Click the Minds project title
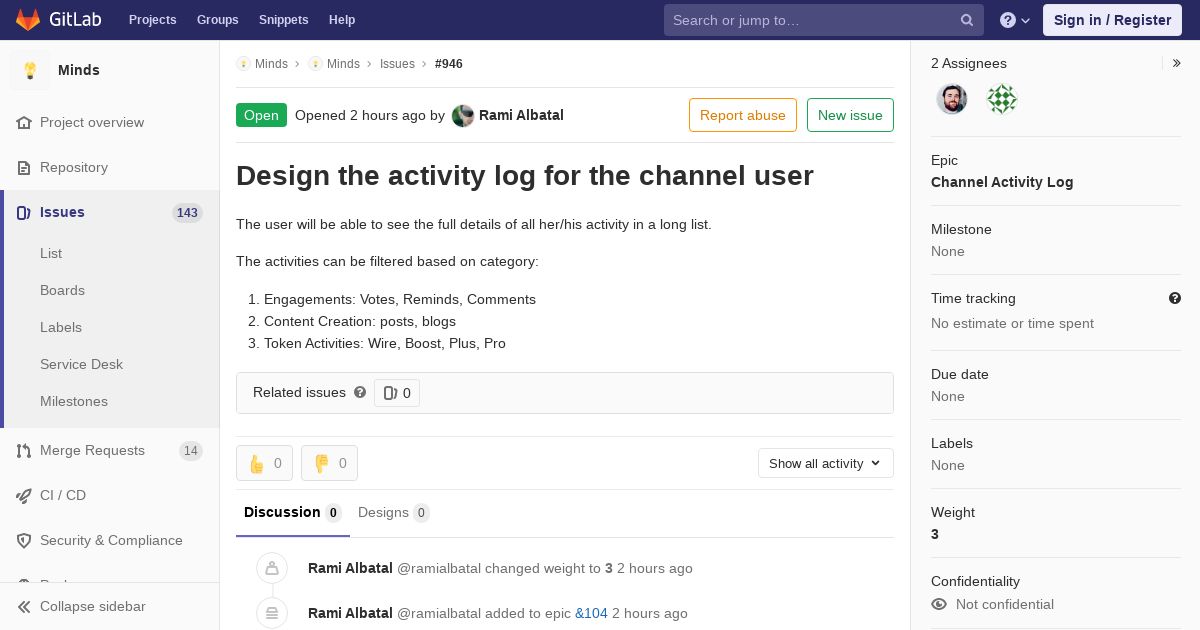 tap(79, 70)
